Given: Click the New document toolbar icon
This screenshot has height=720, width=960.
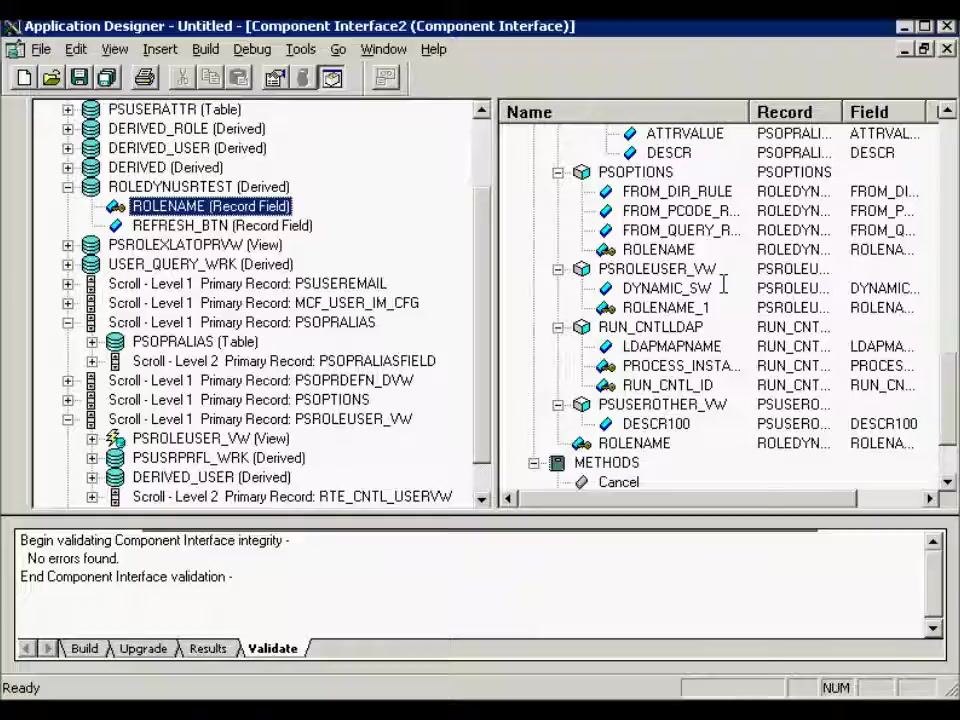Looking at the screenshot, I should point(24,78).
